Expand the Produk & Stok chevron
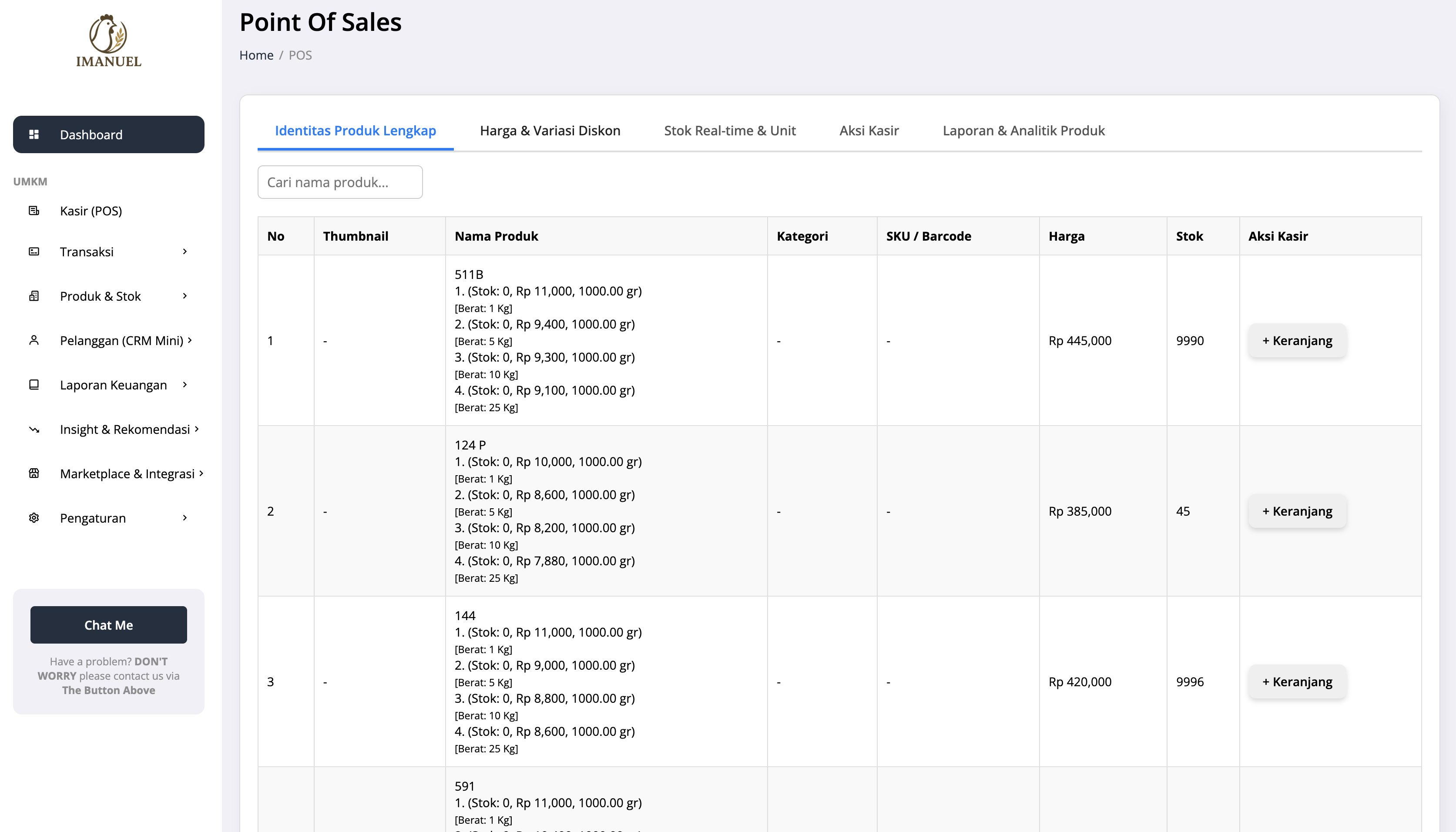This screenshot has height=832, width=1456. 185,296
